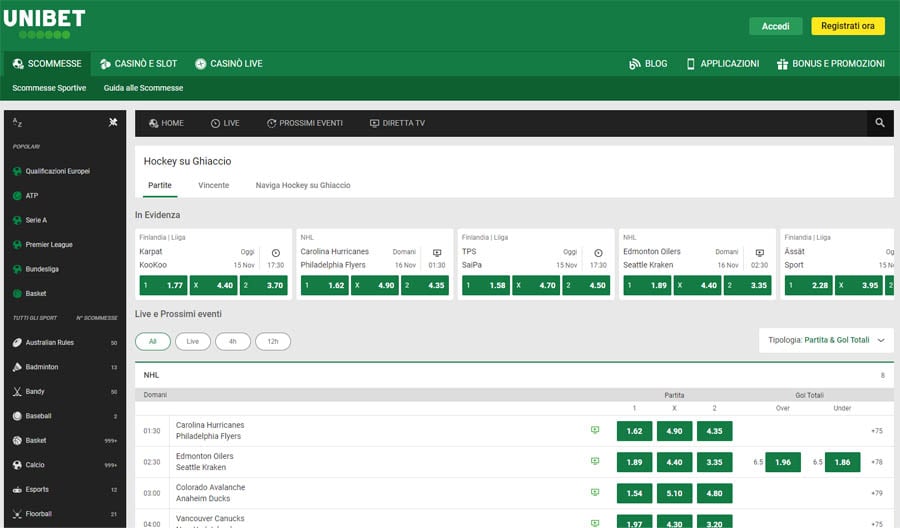The width and height of the screenshot is (900, 528).
Task: Collapse the NHL league section
Action: click(514, 375)
